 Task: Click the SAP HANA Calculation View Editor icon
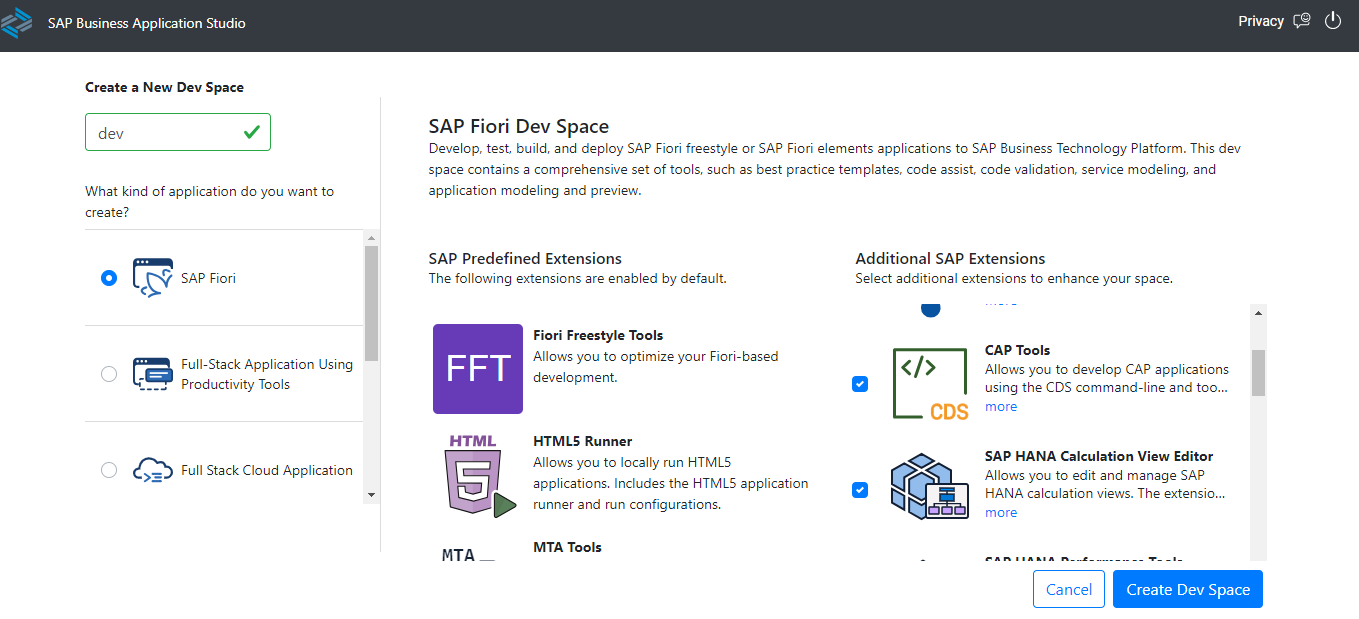point(930,489)
